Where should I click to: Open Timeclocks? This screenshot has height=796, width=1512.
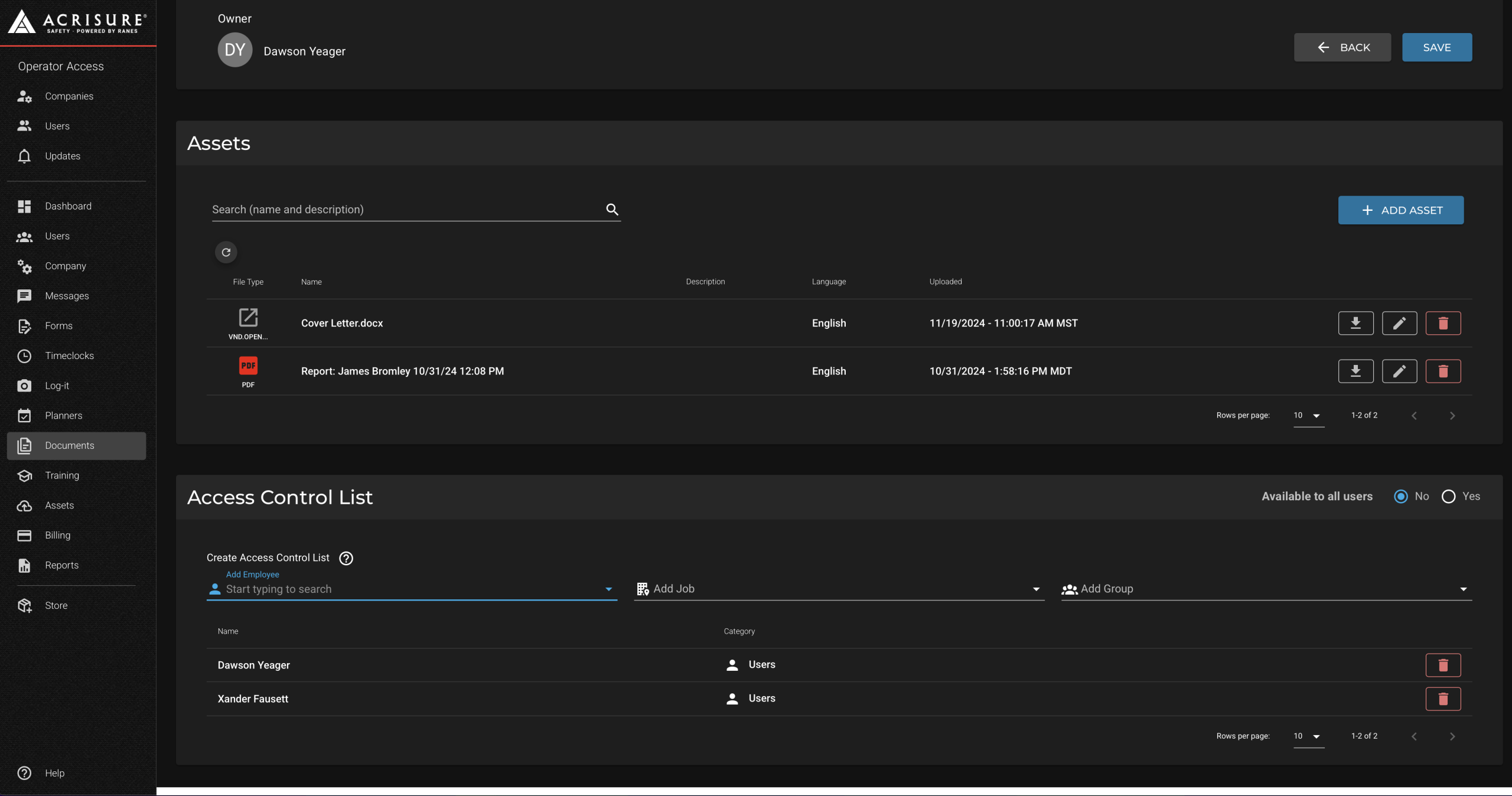[x=77, y=355]
